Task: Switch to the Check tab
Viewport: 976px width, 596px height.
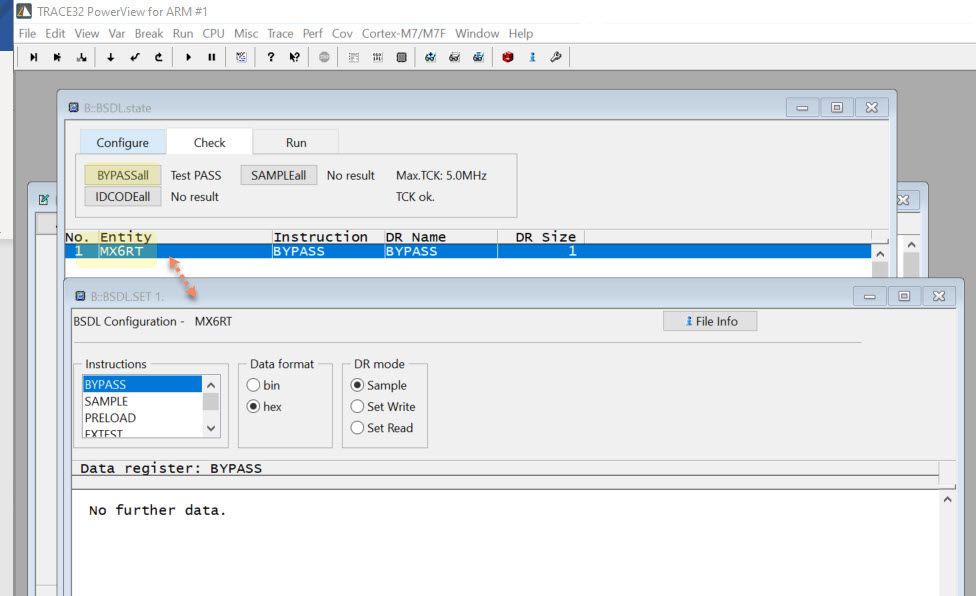Action: 210,142
